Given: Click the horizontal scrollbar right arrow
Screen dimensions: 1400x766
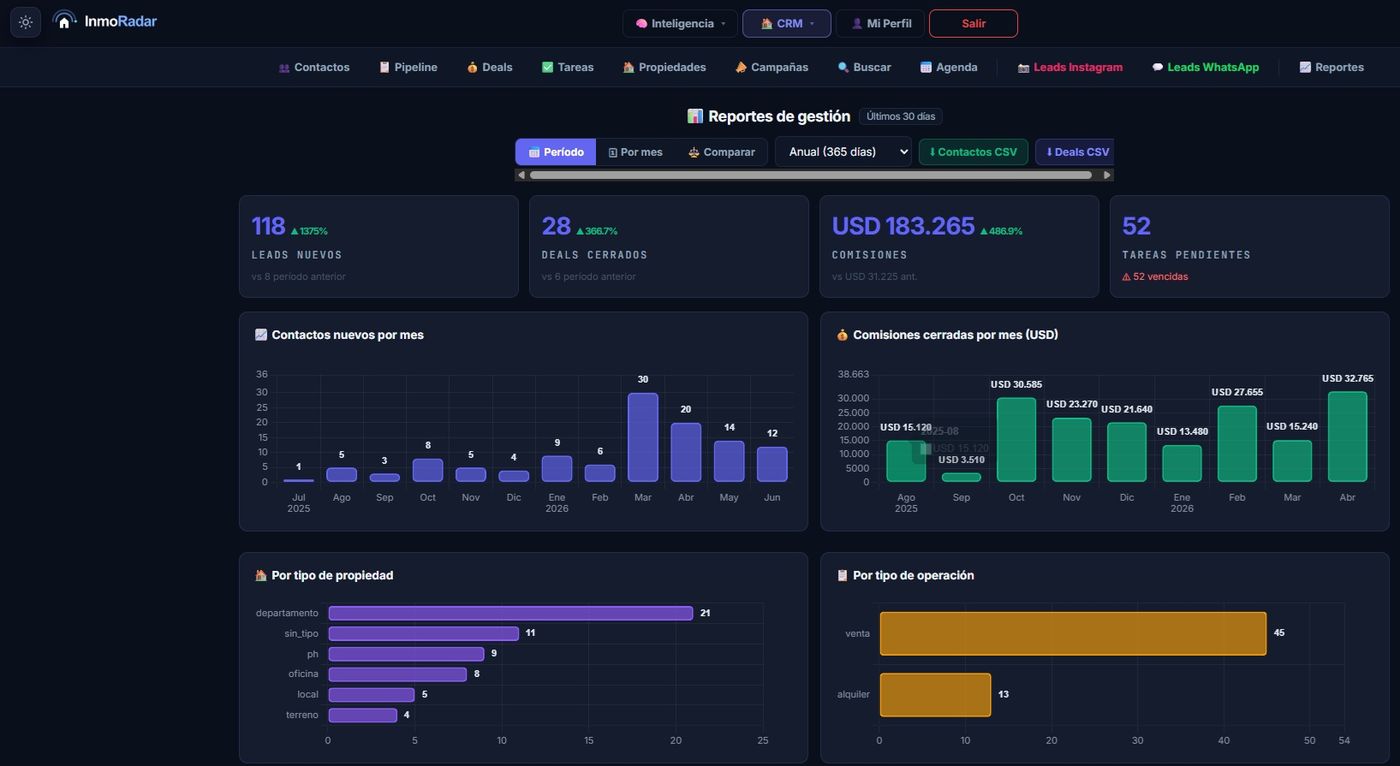Looking at the screenshot, I should pyautogui.click(x=1107, y=175).
